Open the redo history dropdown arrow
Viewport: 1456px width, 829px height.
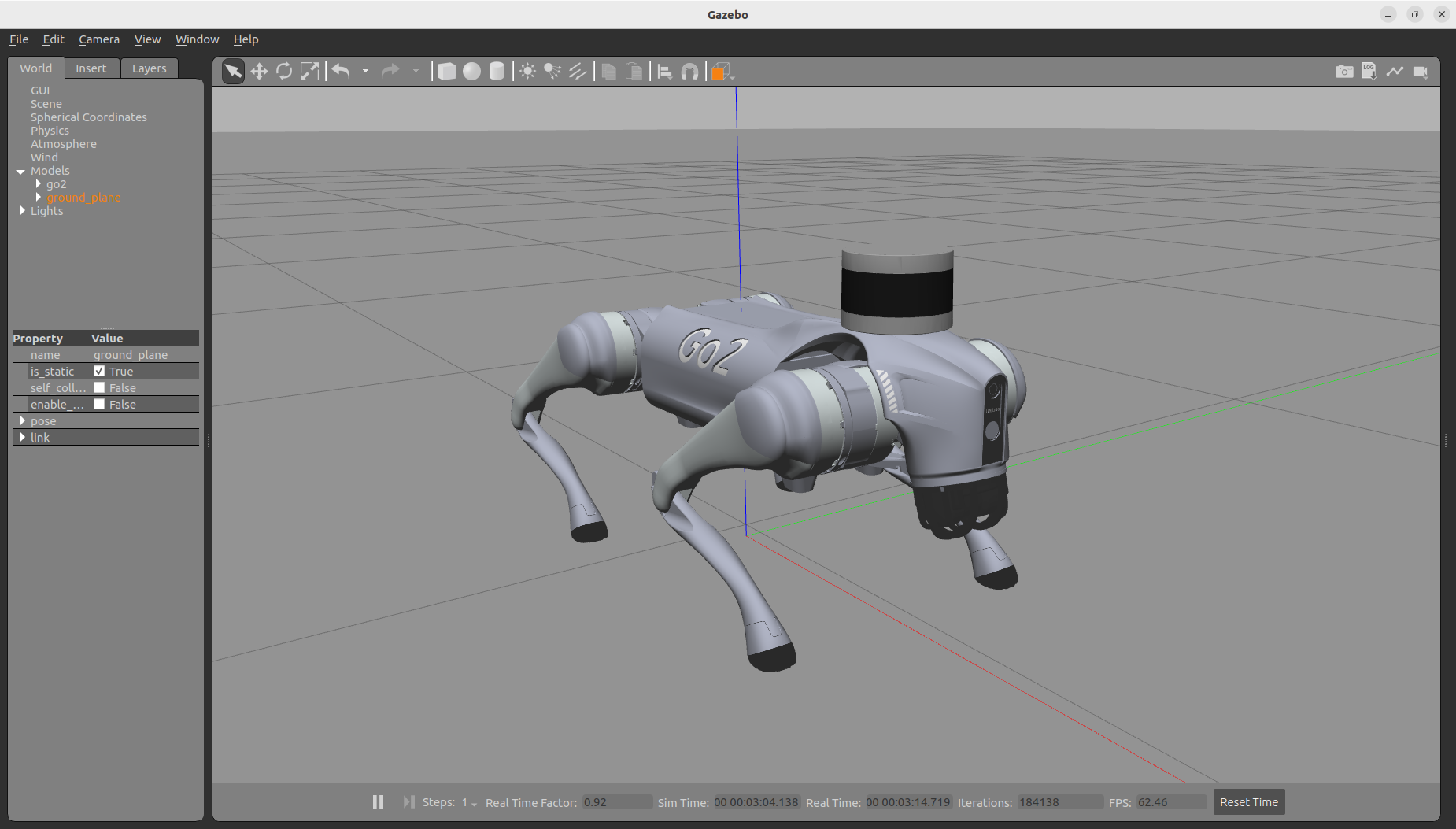pos(416,72)
